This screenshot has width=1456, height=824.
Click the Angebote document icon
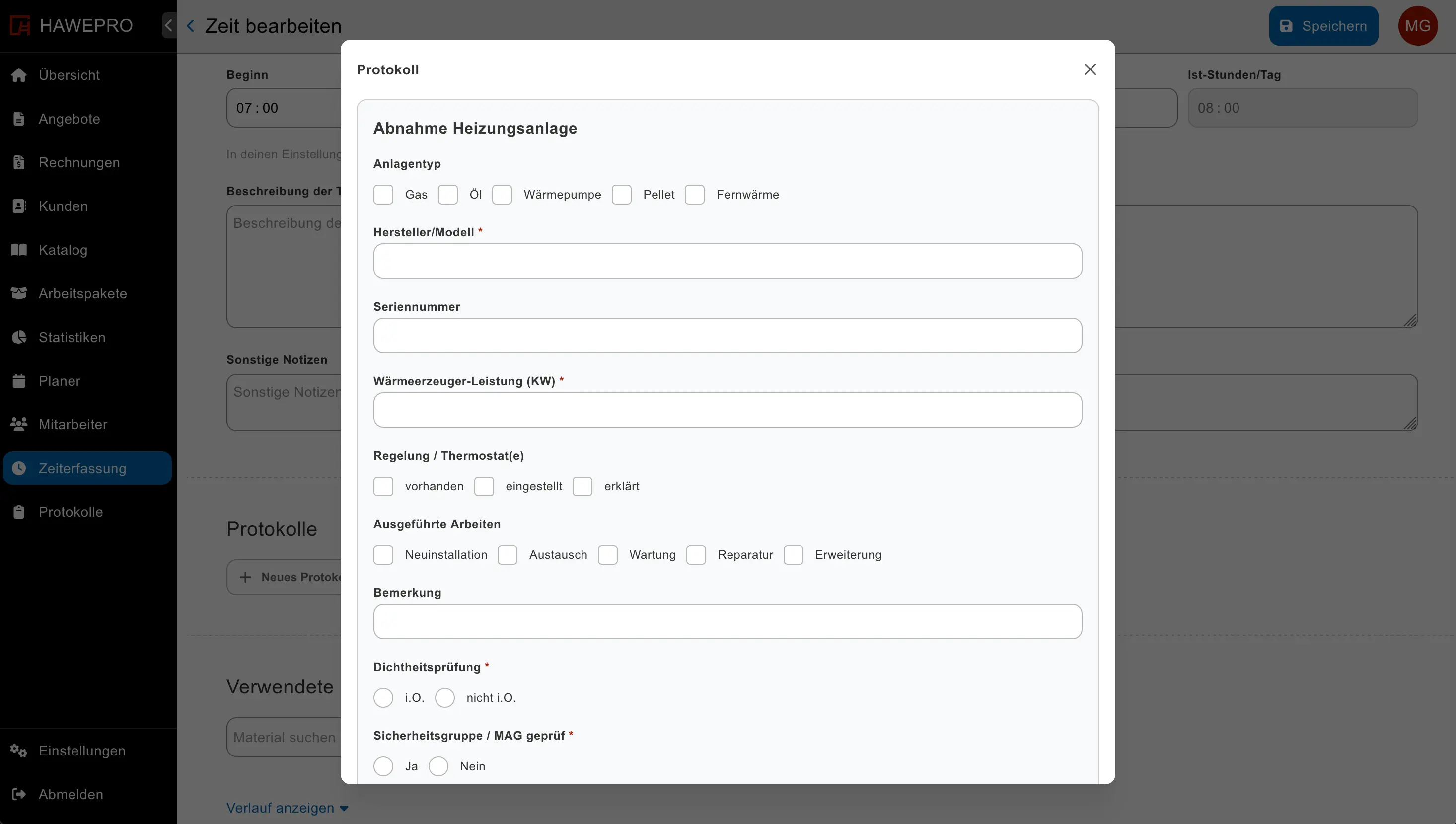[x=19, y=119]
